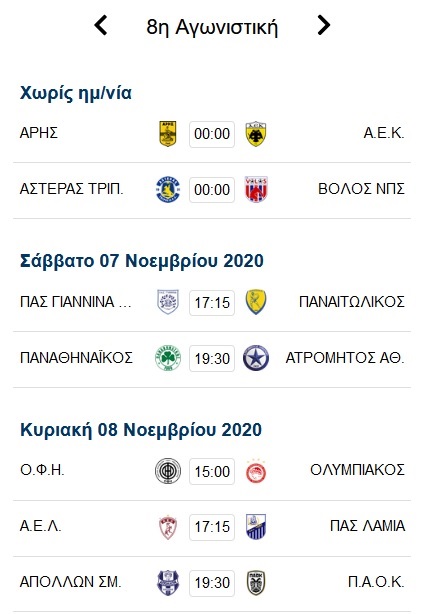Go to the previous matchday with left arrow

click(101, 25)
